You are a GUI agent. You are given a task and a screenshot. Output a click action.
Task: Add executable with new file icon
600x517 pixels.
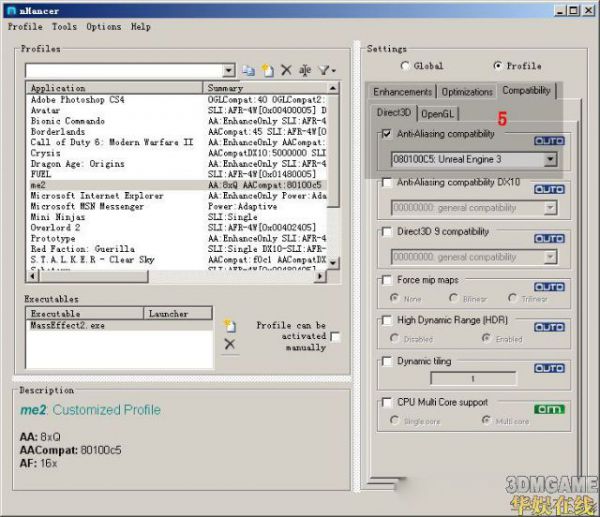[230, 326]
